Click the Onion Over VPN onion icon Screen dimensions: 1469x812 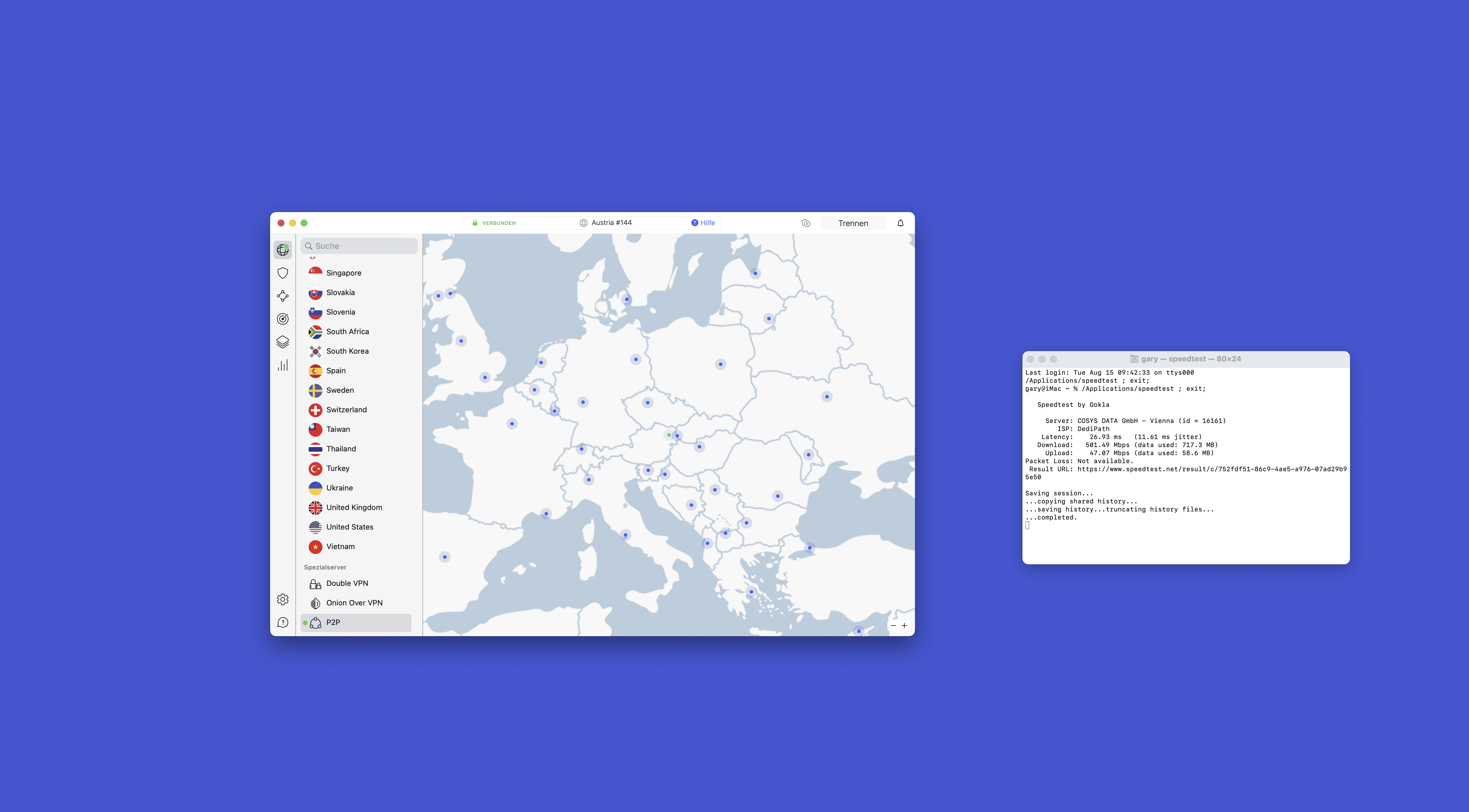[315, 603]
